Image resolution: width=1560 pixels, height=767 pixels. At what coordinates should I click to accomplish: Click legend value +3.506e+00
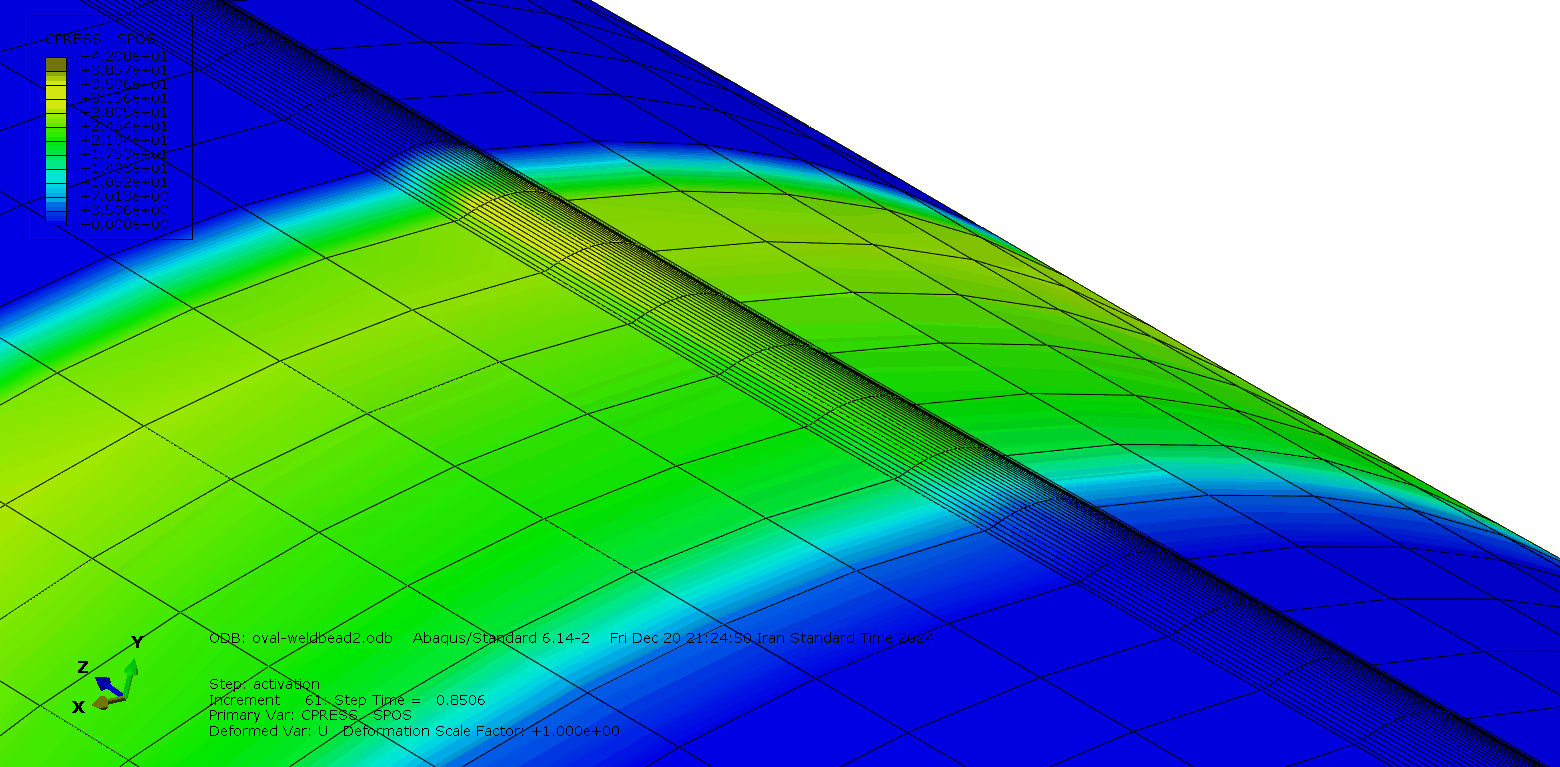[124, 210]
